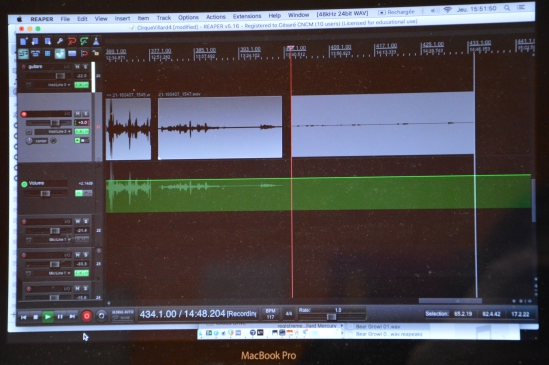Image resolution: width=549 pixels, height=365 pixels.
Task: Toggle record arm on guitare track
Action: 23,67
